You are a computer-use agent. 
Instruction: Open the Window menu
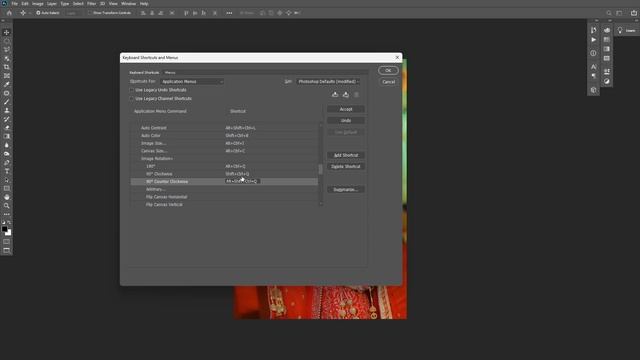129,4
